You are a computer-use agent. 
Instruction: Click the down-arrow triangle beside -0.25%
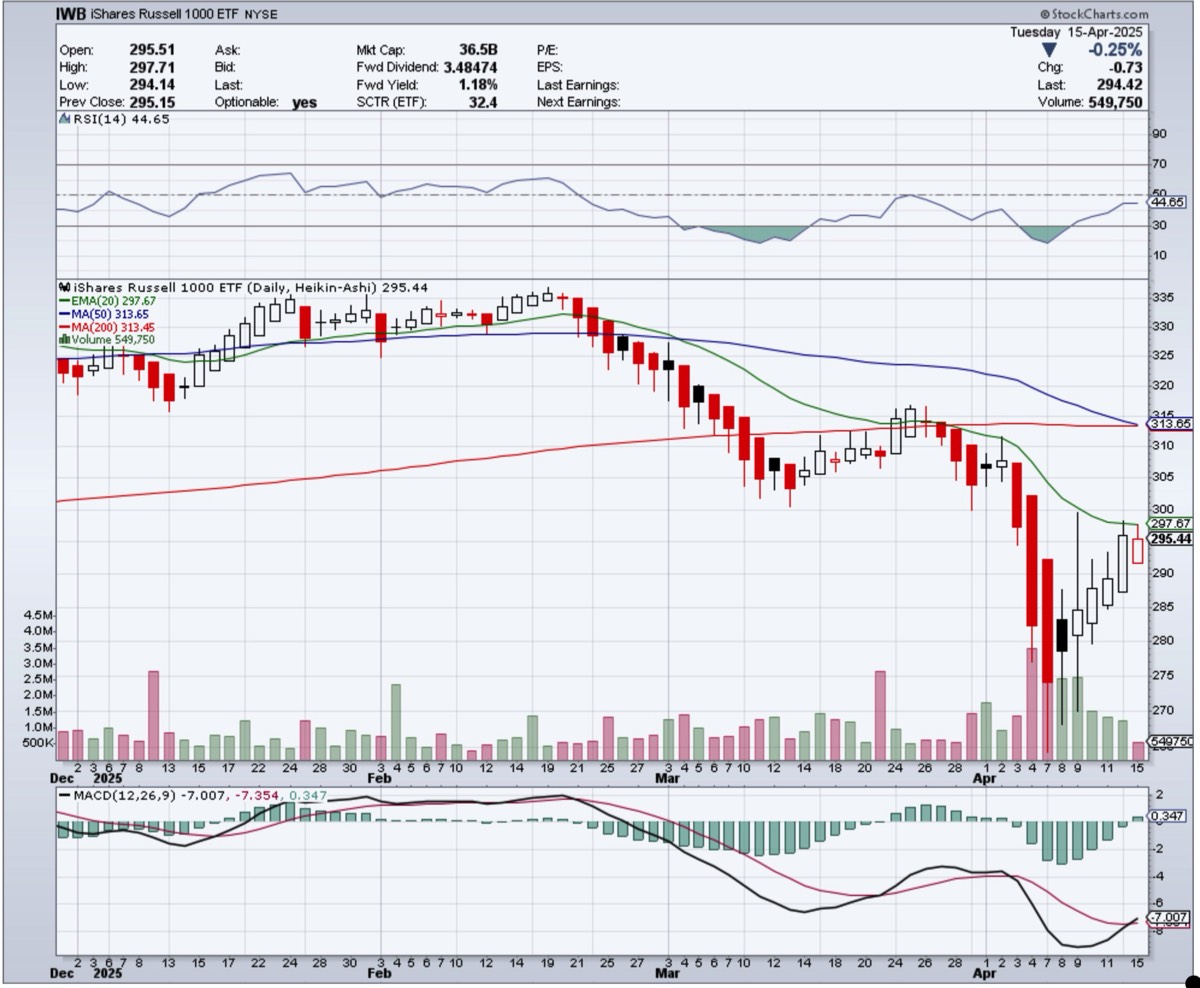click(x=1047, y=50)
